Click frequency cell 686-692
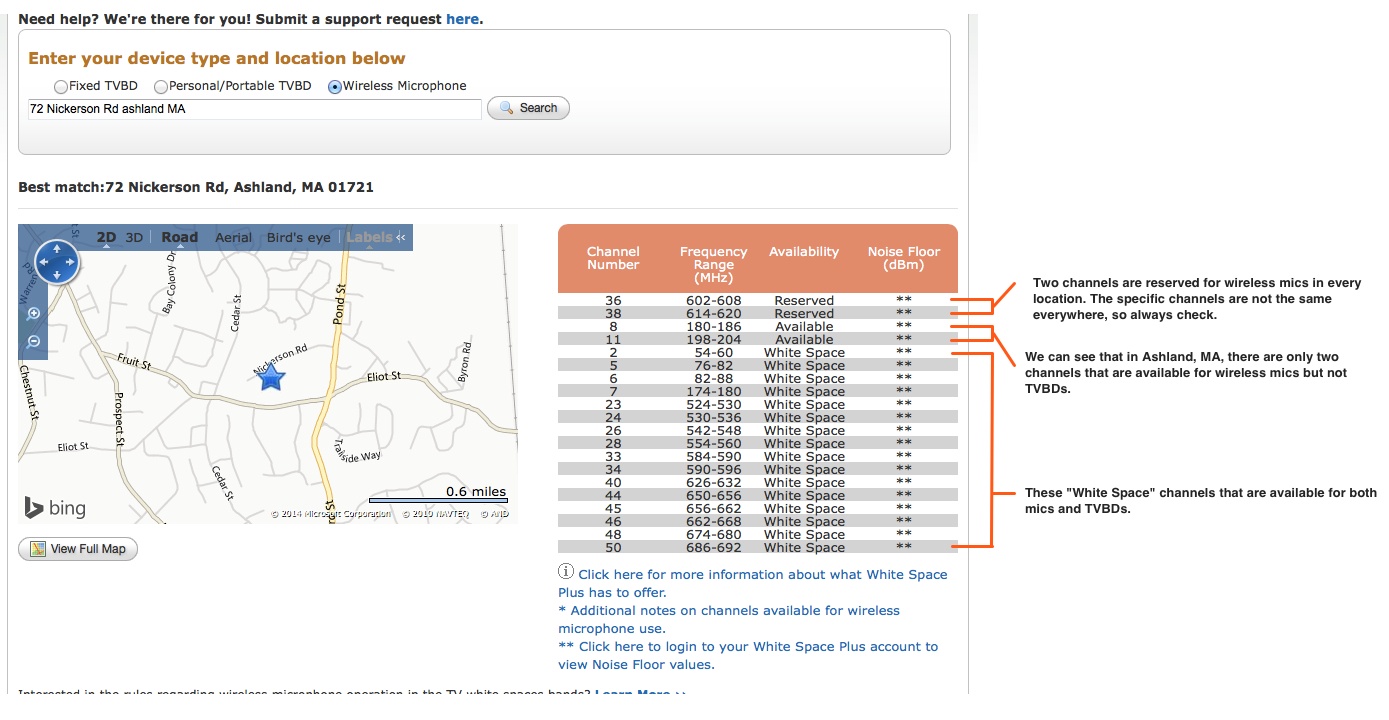 point(713,547)
